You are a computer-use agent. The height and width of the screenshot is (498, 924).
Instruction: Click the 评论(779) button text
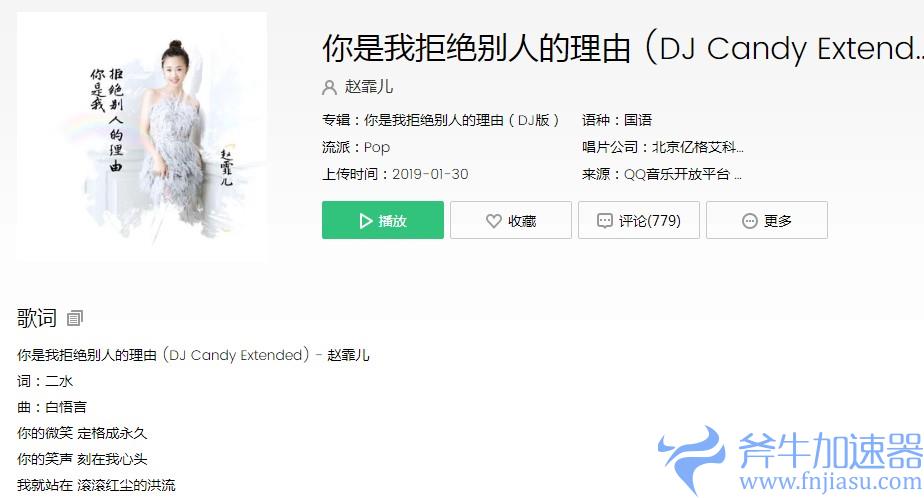click(649, 220)
